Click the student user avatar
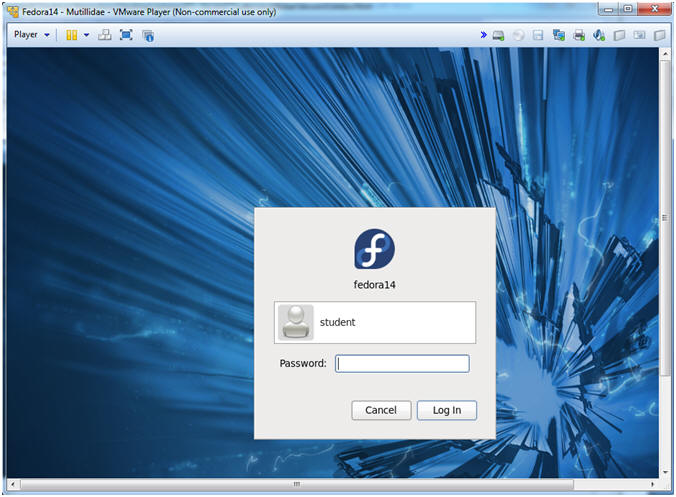Viewport: 676px width, 497px height. click(295, 322)
